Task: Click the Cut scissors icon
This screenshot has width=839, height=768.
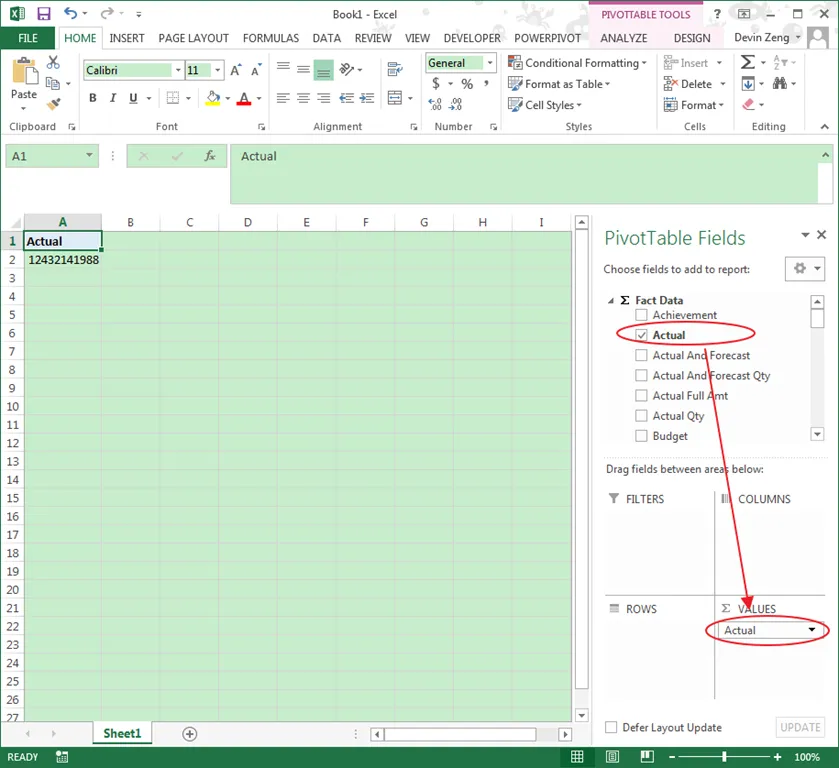Action: tap(52, 63)
